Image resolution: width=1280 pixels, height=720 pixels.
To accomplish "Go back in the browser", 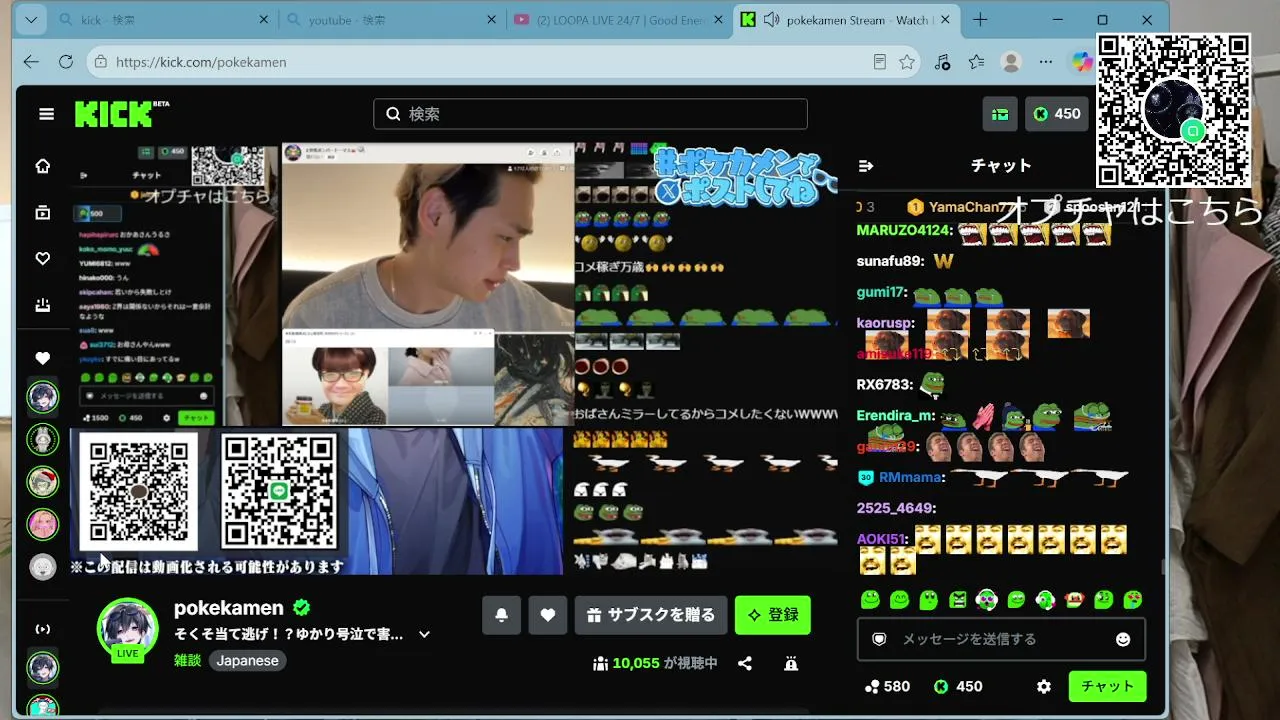I will (31, 62).
